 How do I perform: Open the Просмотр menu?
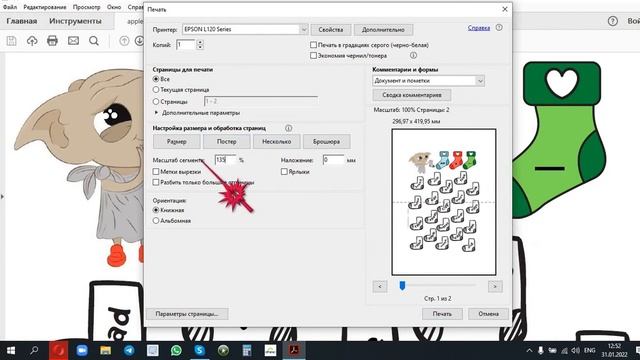click(87, 7)
